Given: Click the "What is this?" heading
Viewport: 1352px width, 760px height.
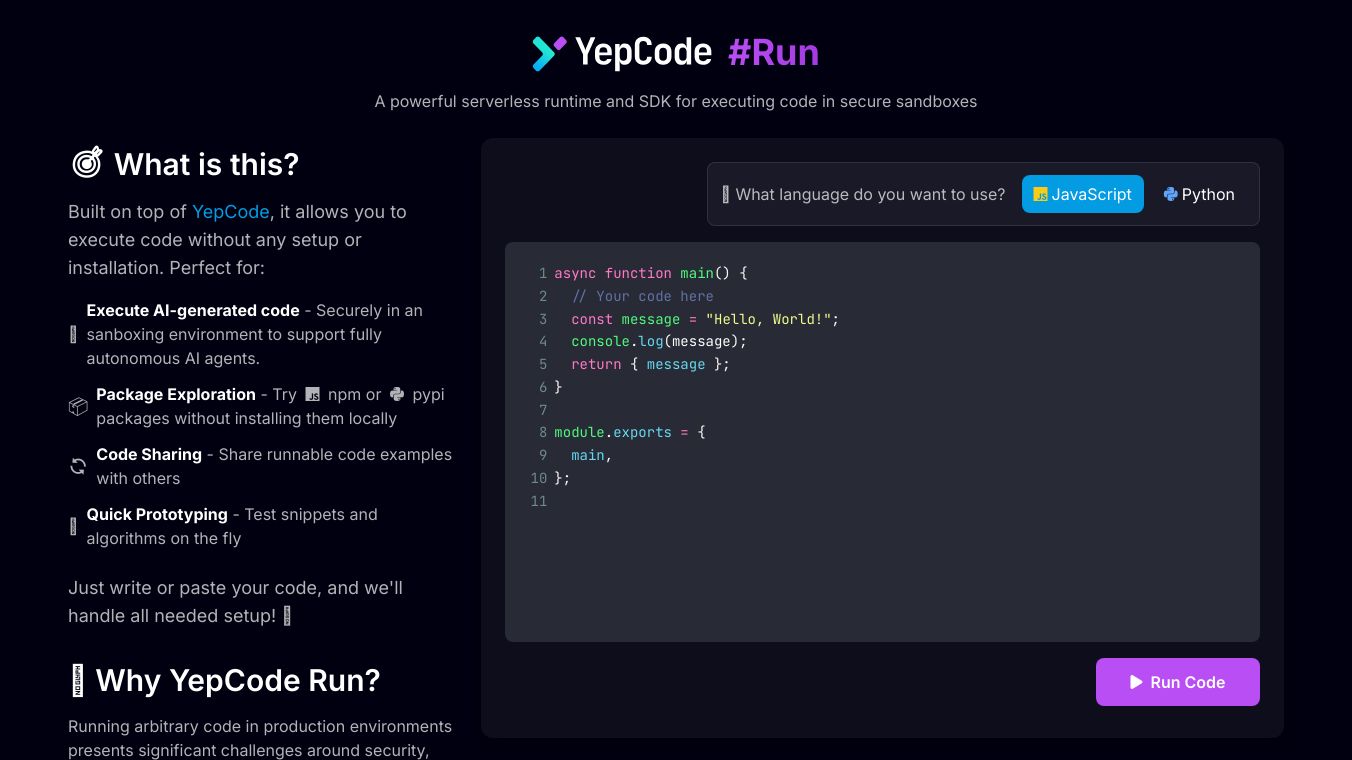Looking at the screenshot, I should tap(206, 164).
